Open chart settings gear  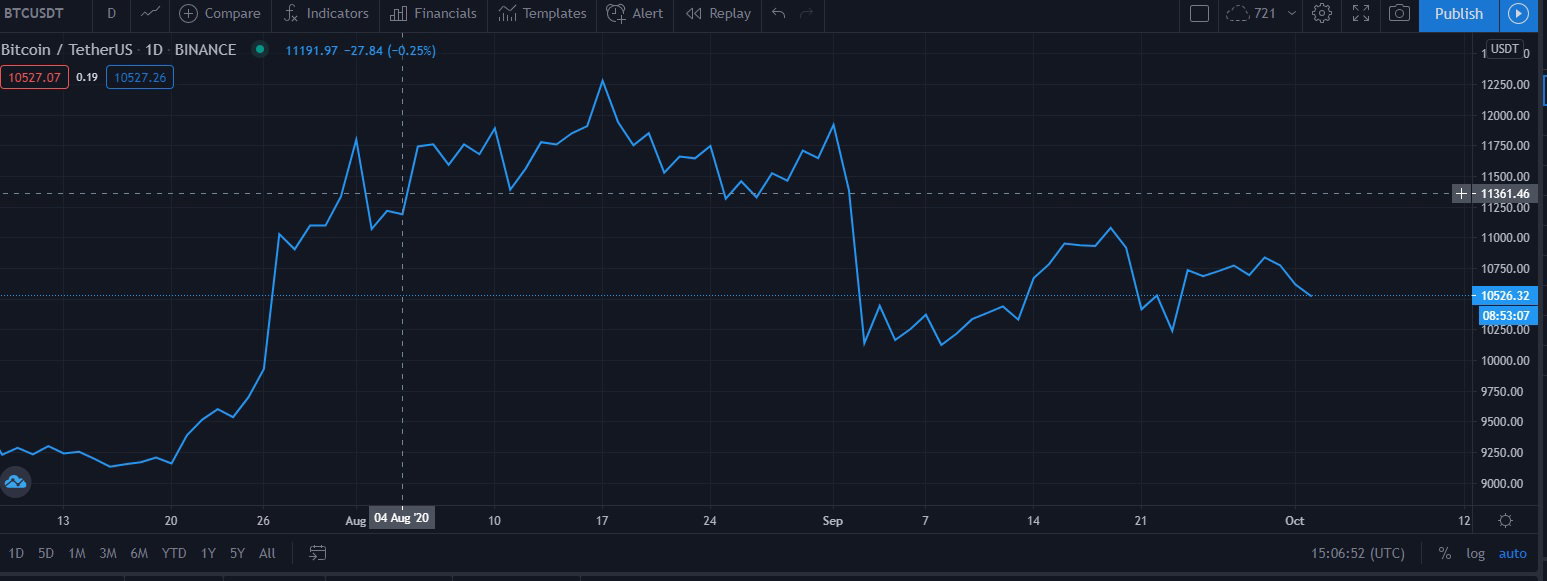[x=1322, y=13]
